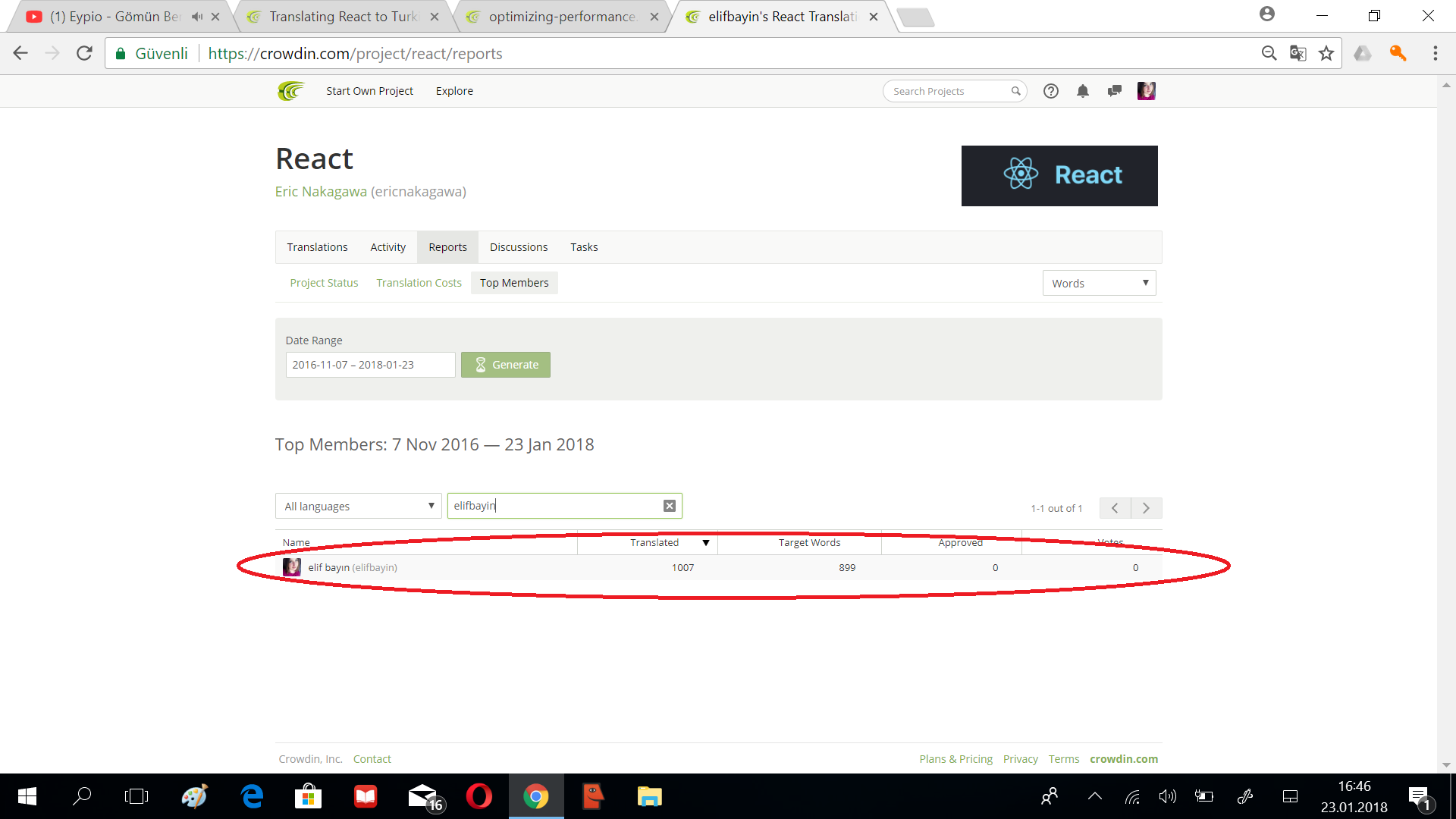Click the Explore link
The width and height of the screenshot is (1456, 819).
(x=454, y=91)
